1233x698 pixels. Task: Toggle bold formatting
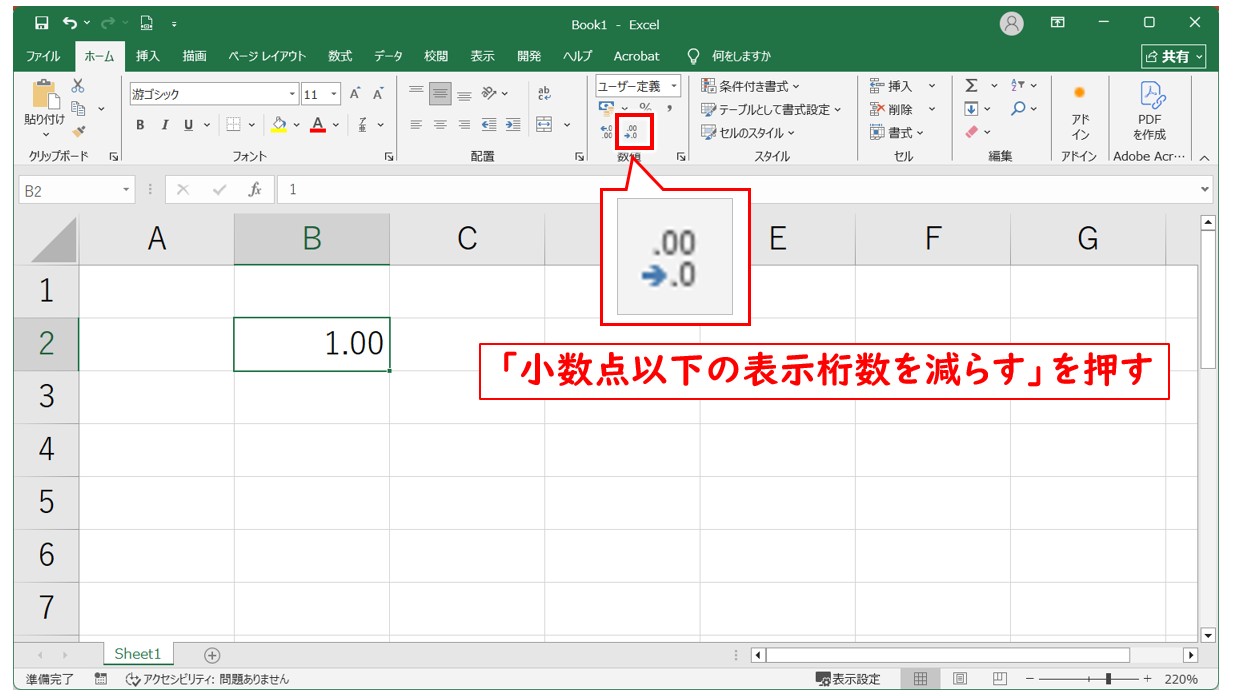click(x=140, y=125)
